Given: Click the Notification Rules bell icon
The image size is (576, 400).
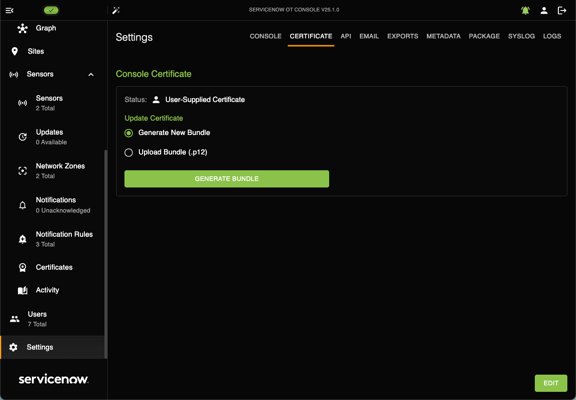Looking at the screenshot, I should click(x=22, y=239).
